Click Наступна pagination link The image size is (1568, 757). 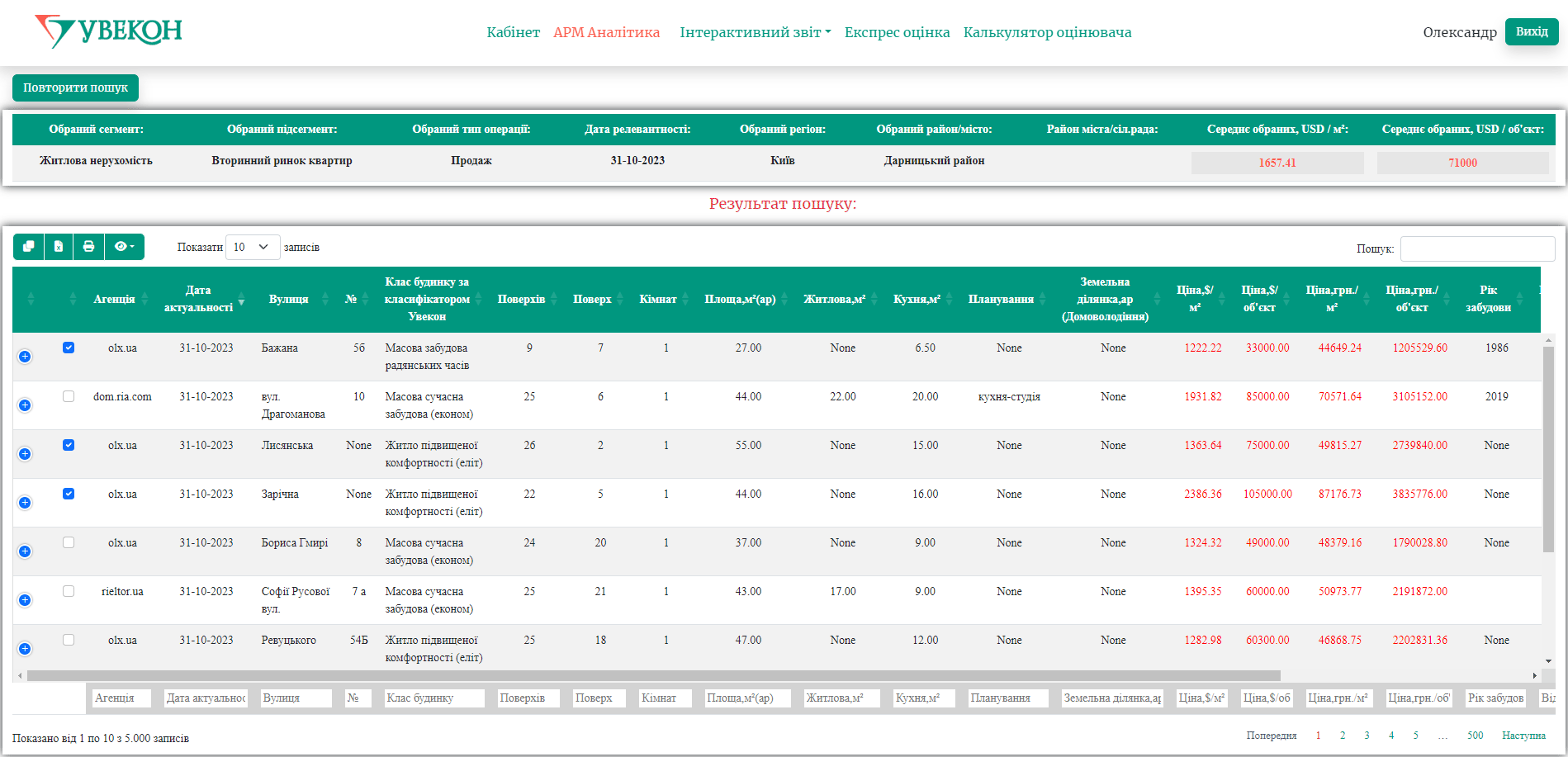point(1523,735)
